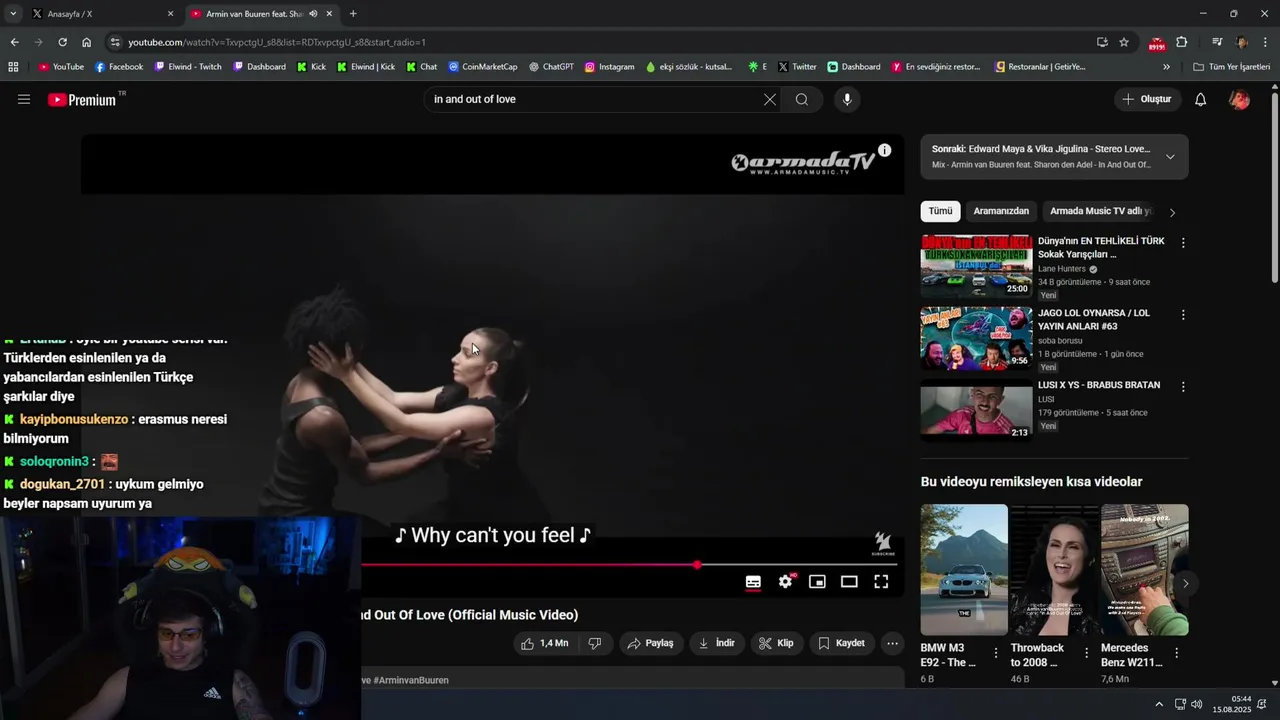Bookmark this page with star
The image size is (1280, 720).
[x=1124, y=42]
